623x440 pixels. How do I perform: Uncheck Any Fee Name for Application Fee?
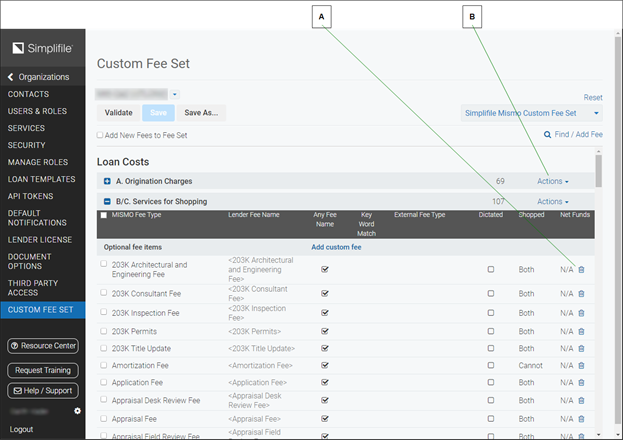(x=325, y=382)
